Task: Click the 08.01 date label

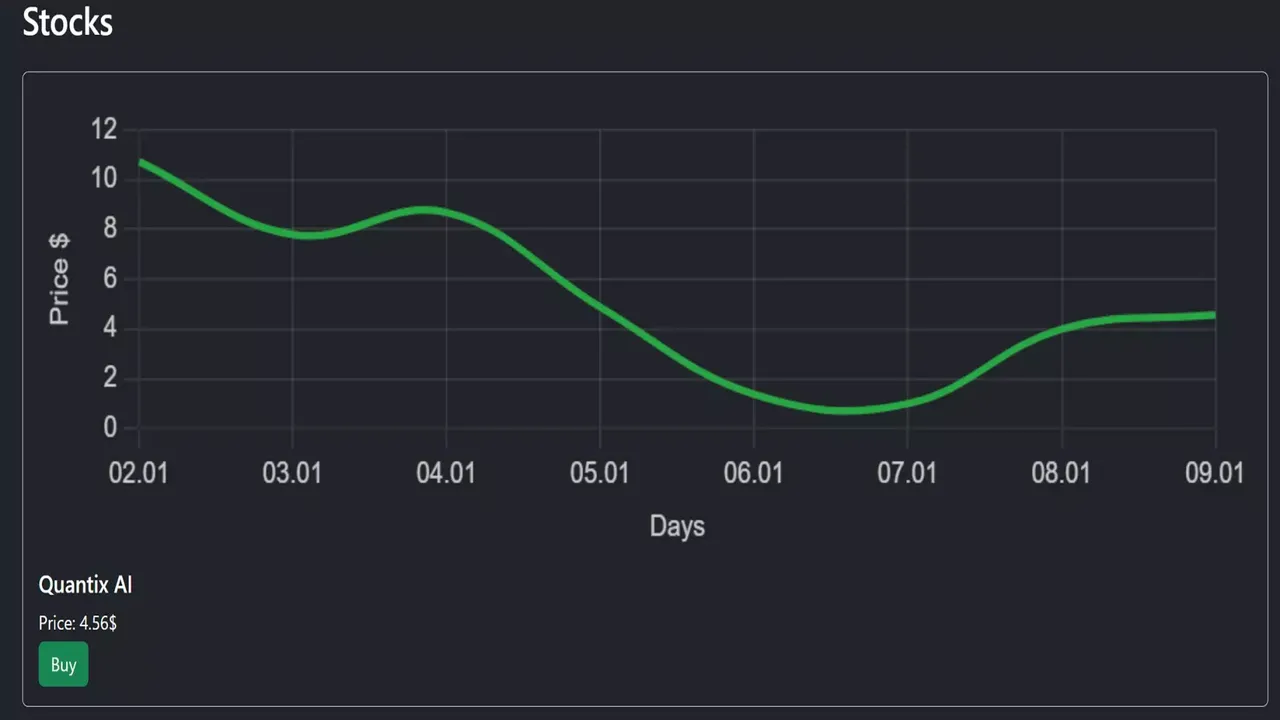Action: pos(1061,473)
